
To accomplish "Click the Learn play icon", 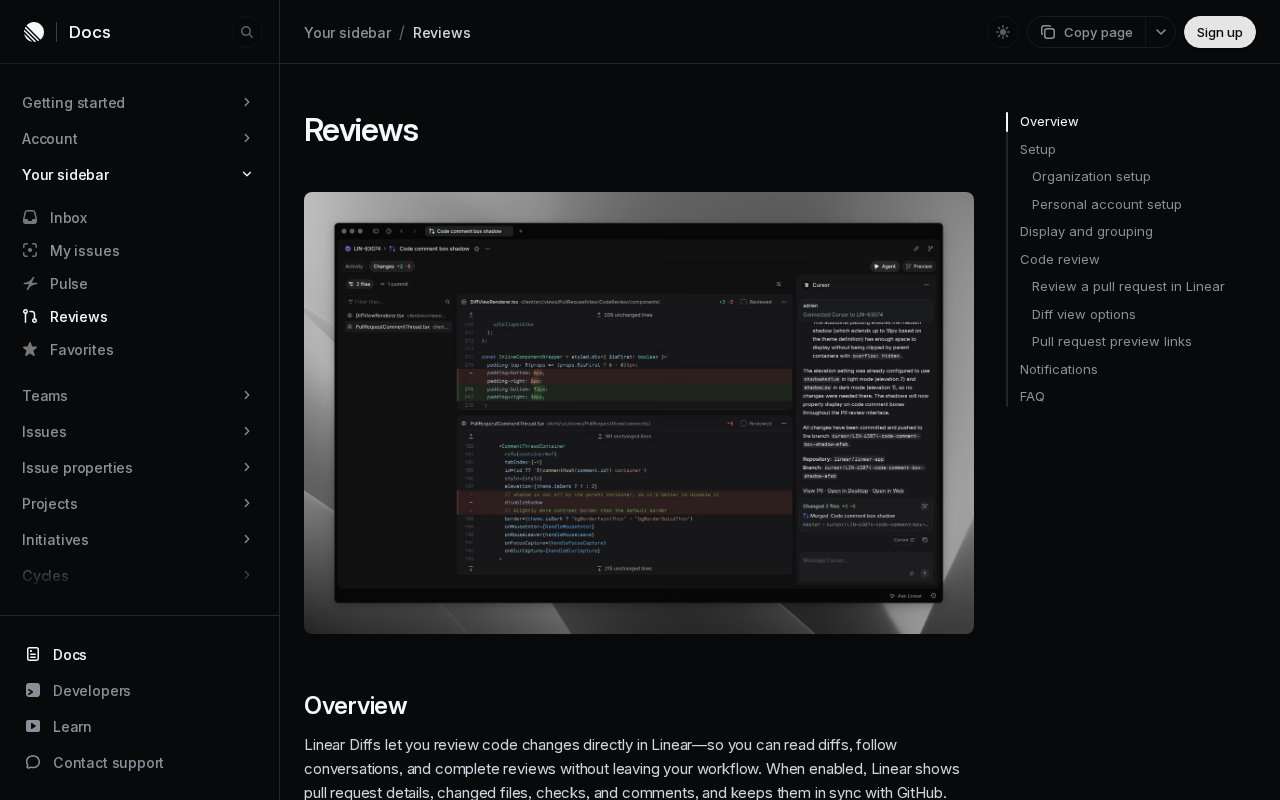I will [x=33, y=726].
